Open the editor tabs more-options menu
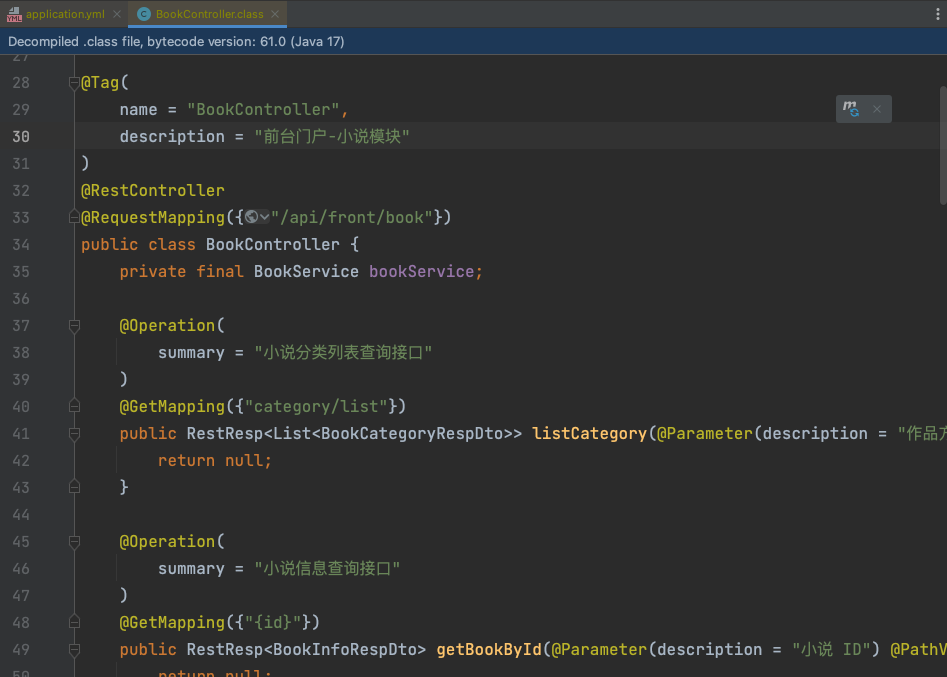 (x=937, y=14)
